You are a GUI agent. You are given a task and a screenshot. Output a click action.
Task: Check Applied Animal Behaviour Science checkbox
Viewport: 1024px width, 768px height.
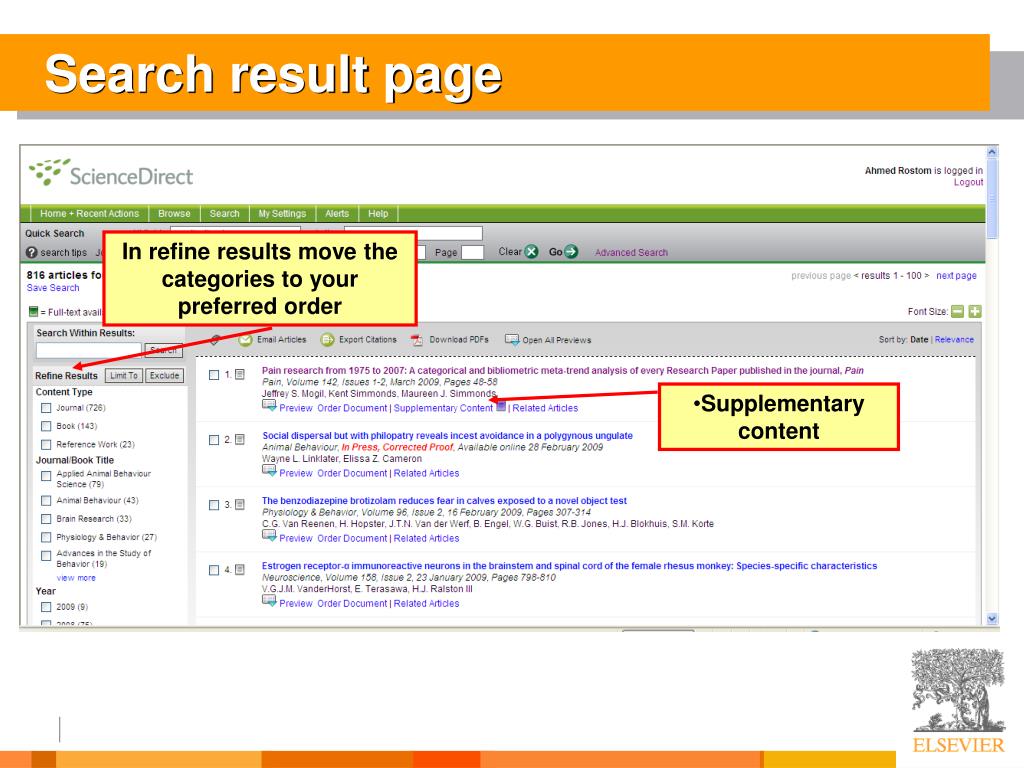pyautogui.click(x=46, y=476)
